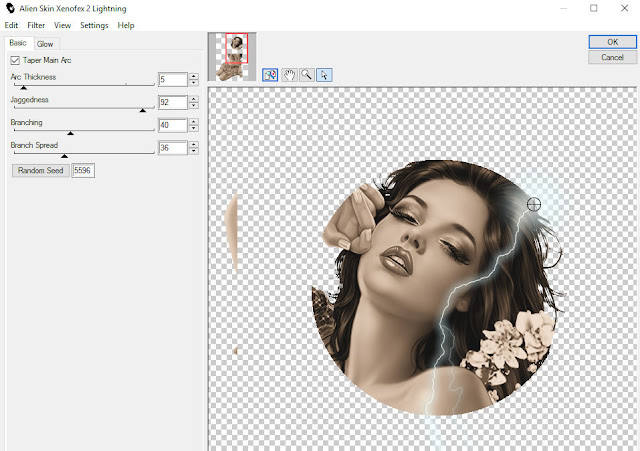The height and width of the screenshot is (451, 640).
Task: Decrease Arc Thickness with down arrow
Action: tap(194, 83)
